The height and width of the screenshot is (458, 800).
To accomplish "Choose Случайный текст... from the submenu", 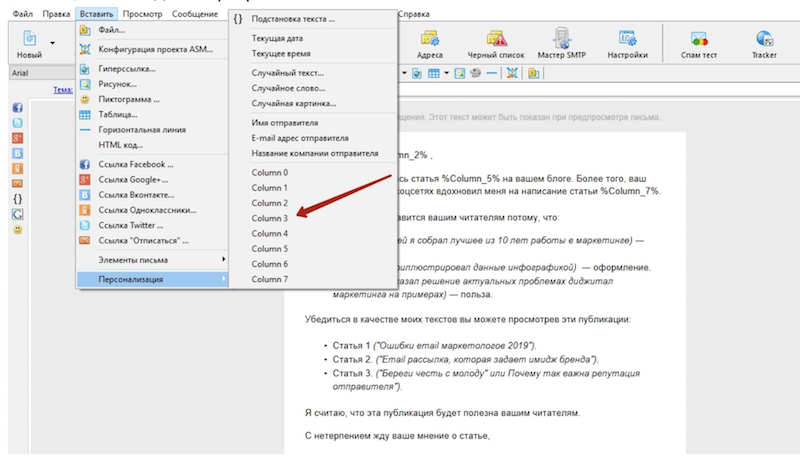I will click(x=313, y=73).
